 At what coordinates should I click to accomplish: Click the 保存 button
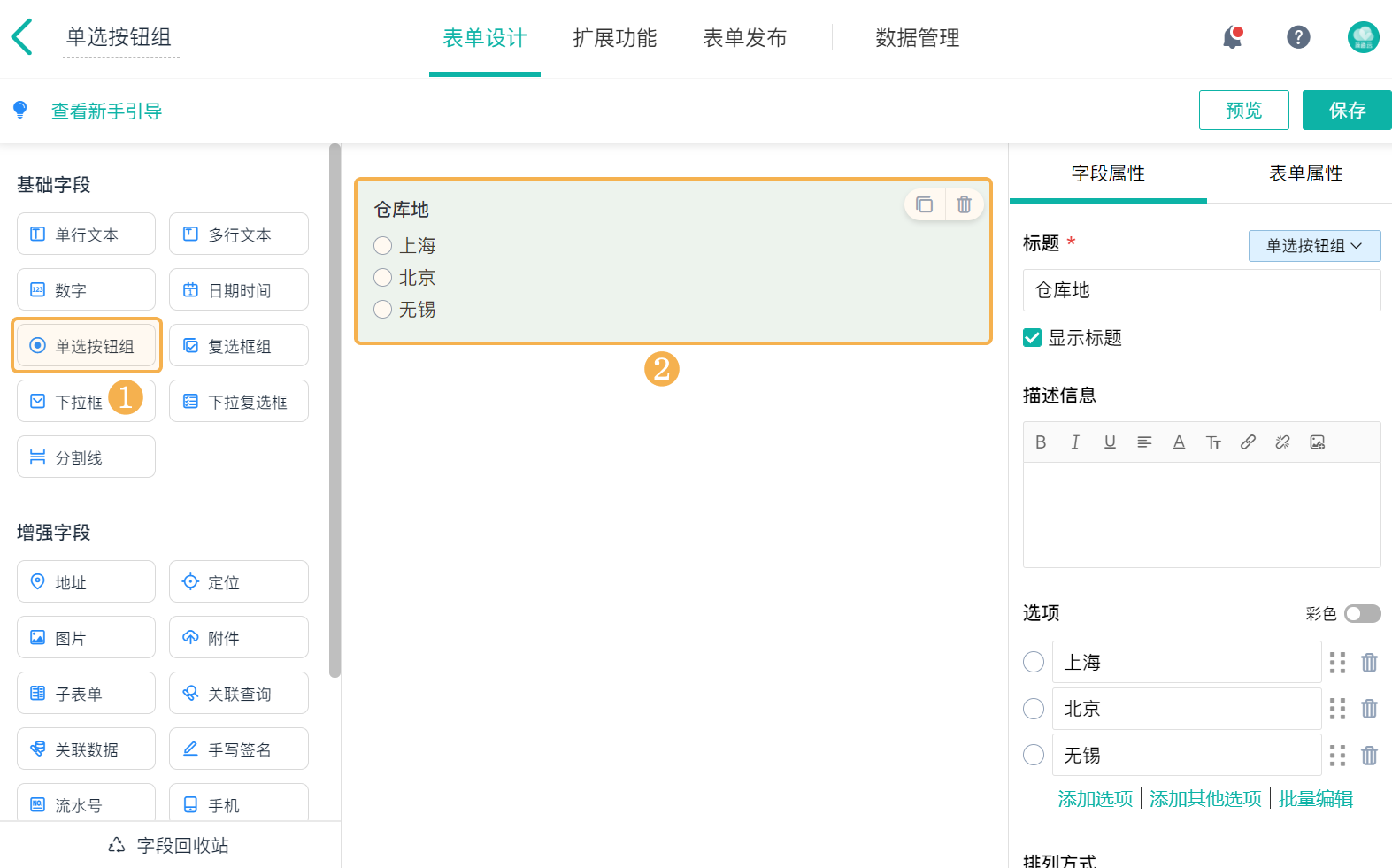click(1347, 111)
